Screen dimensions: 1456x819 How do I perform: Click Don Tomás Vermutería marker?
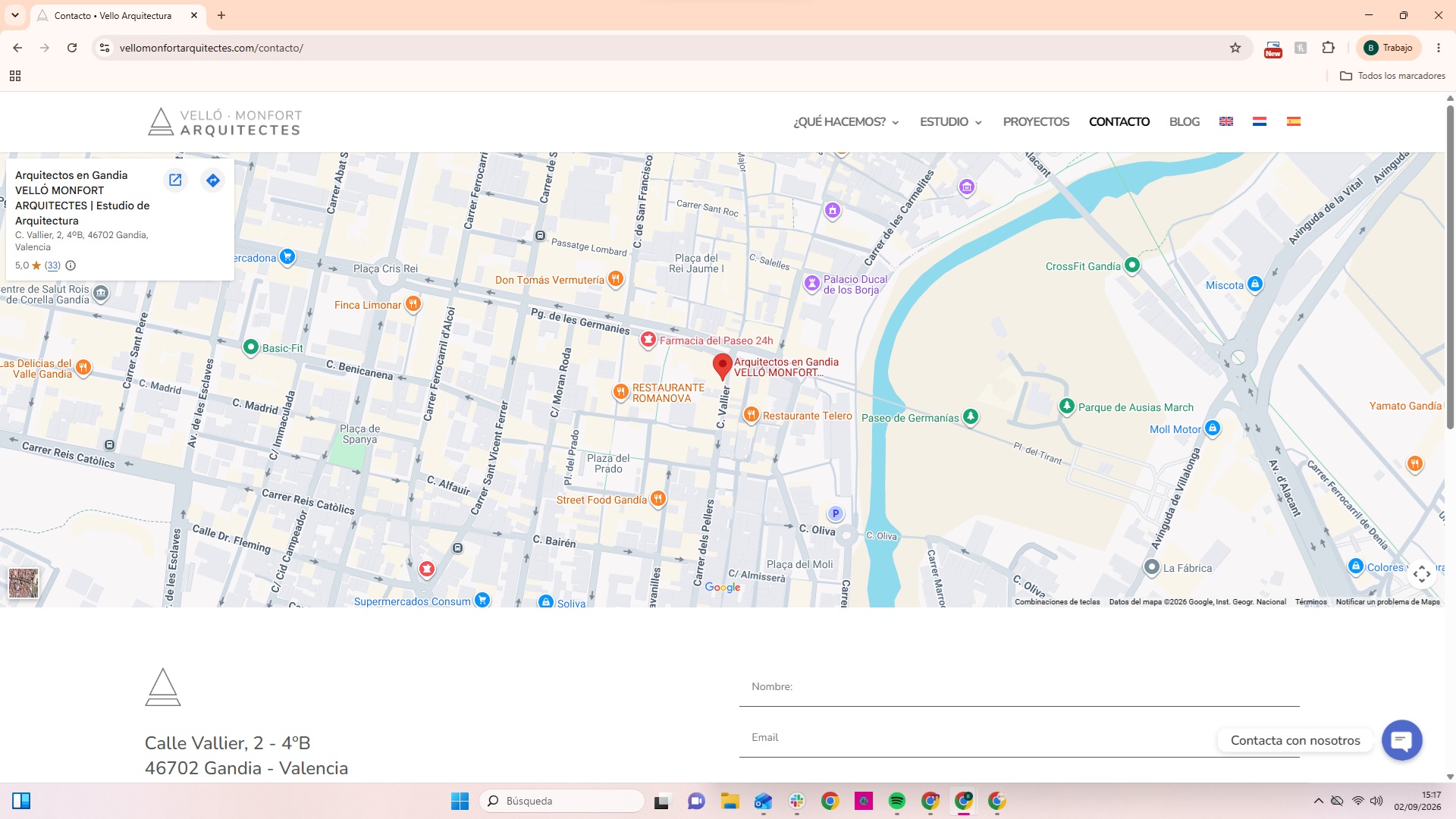[616, 279]
